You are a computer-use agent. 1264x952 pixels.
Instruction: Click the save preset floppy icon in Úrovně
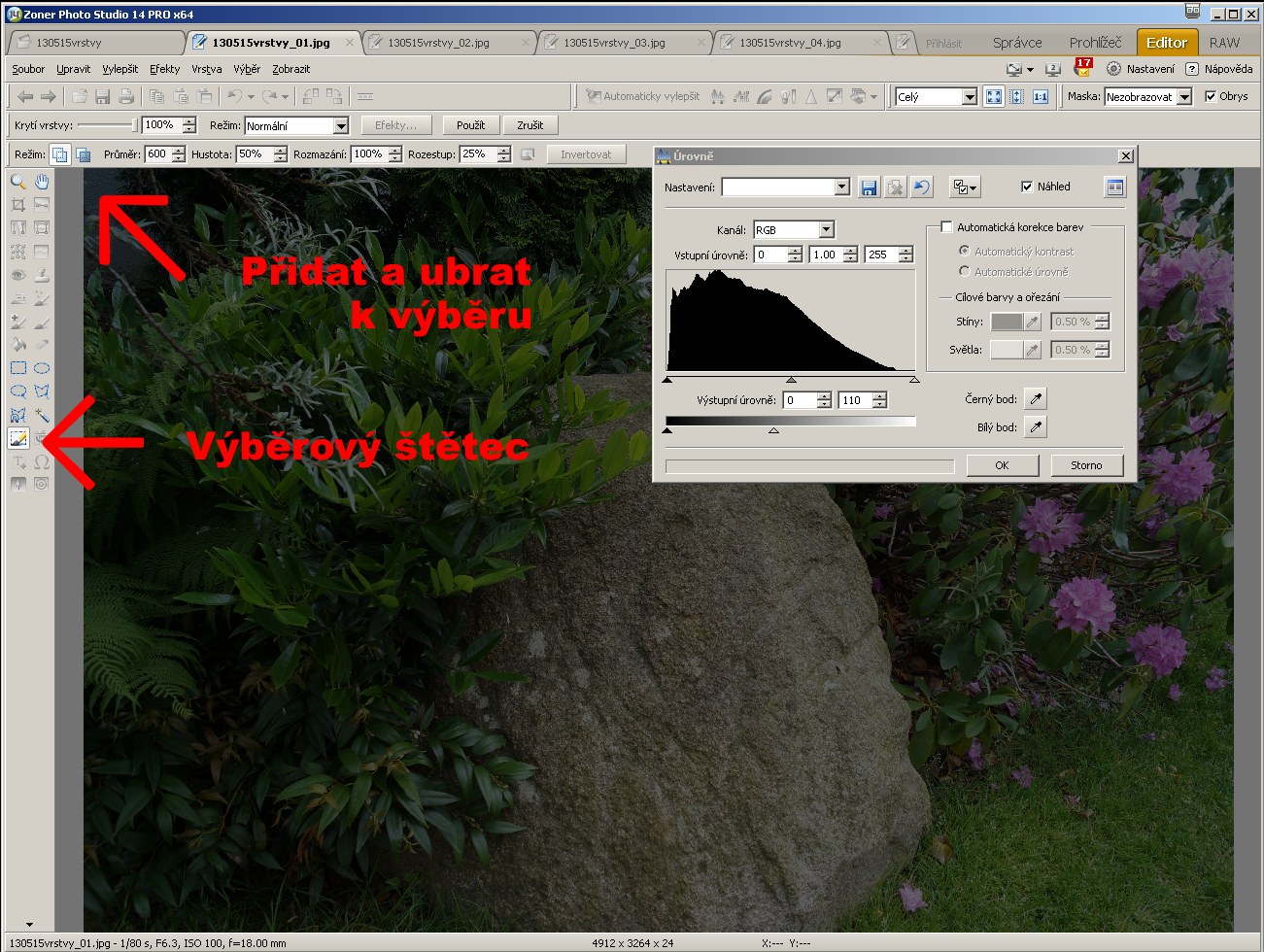(869, 187)
